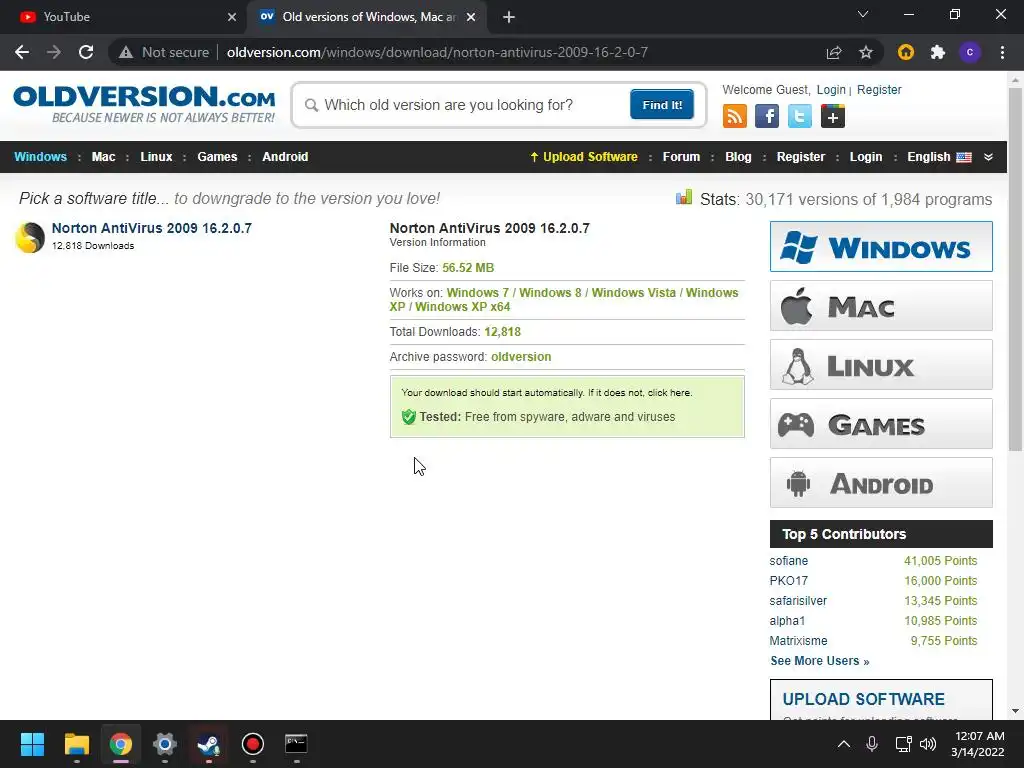1024x768 pixels.
Task: Click the Find It! search button
Action: 662,104
